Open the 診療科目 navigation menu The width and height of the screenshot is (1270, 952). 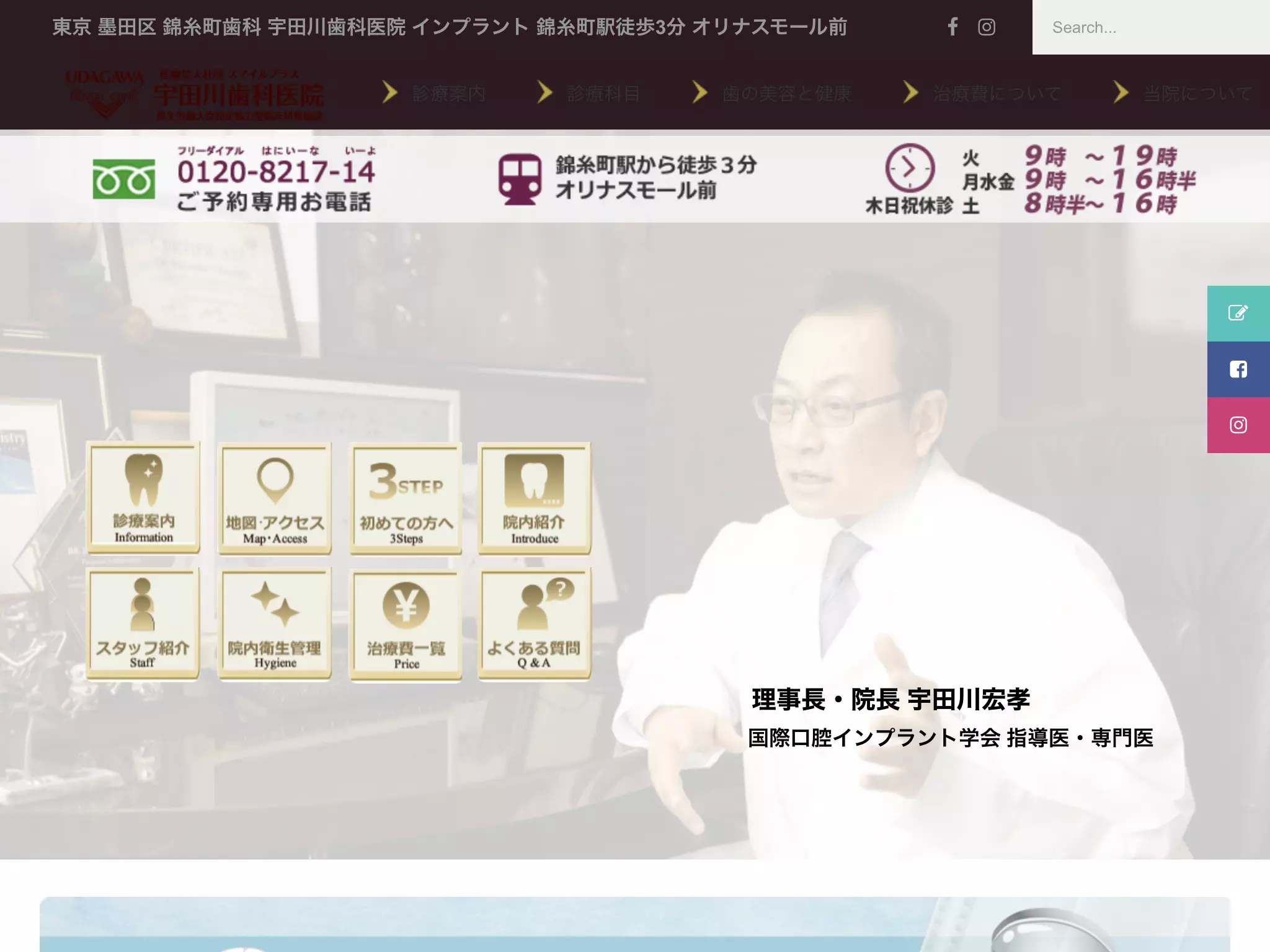click(603, 94)
